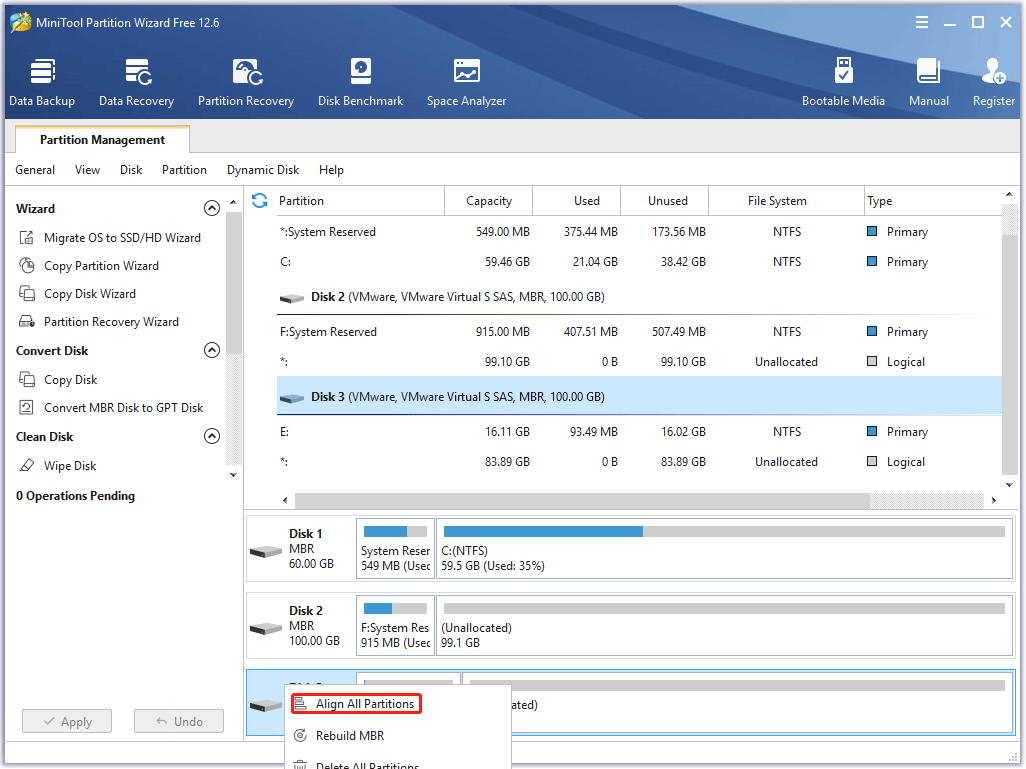Select the 83.89 GB unallocated row
This screenshot has width=1026, height=769.
[639, 462]
